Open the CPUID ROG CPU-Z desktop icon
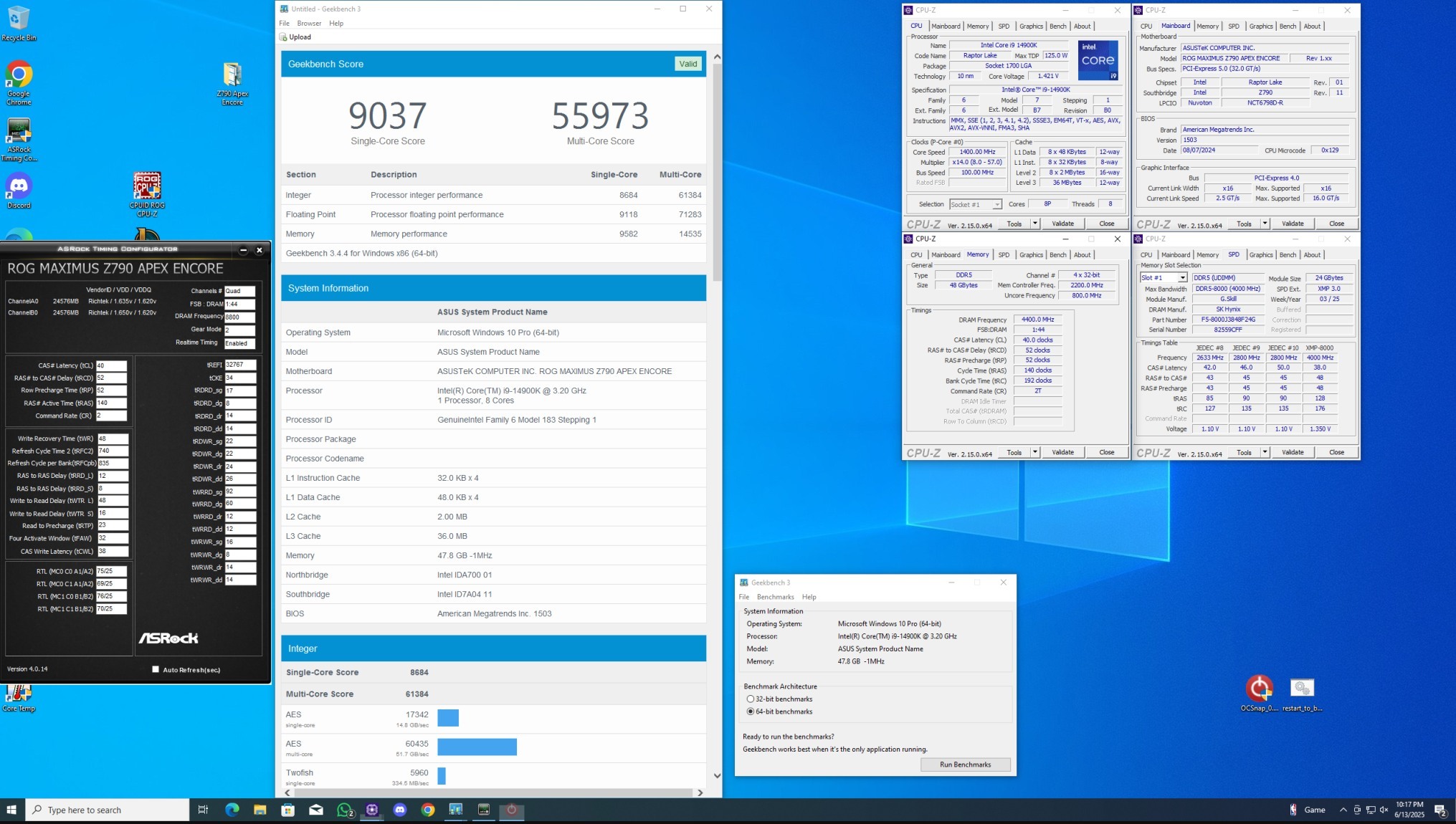This screenshot has width=1456, height=824. 147,194
